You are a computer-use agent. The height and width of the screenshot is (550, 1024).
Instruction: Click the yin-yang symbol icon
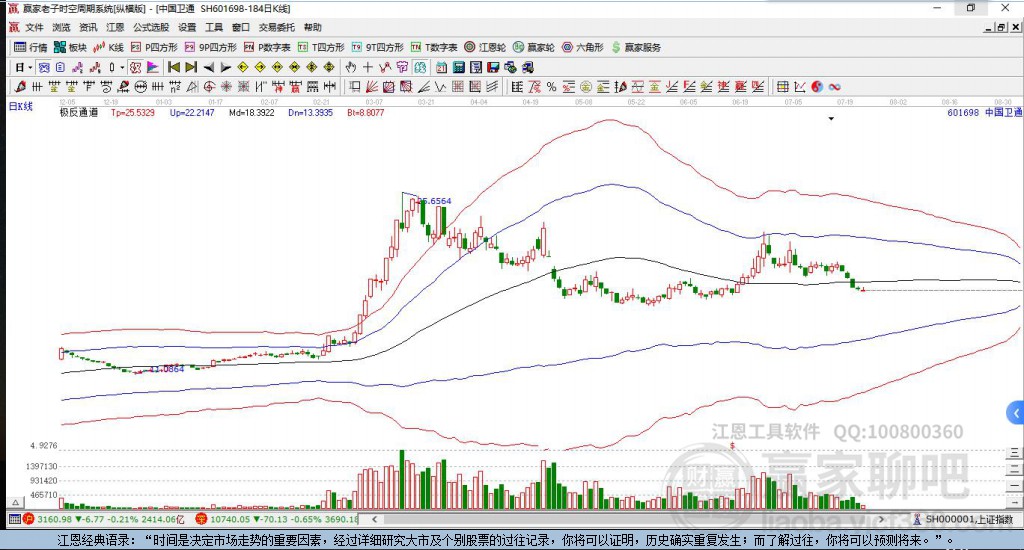pos(817,87)
